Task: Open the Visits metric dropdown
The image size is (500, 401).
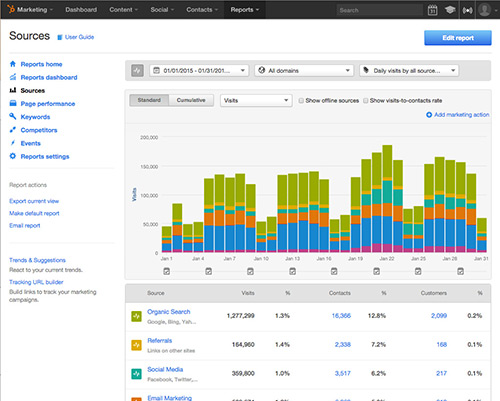Action: 256,101
